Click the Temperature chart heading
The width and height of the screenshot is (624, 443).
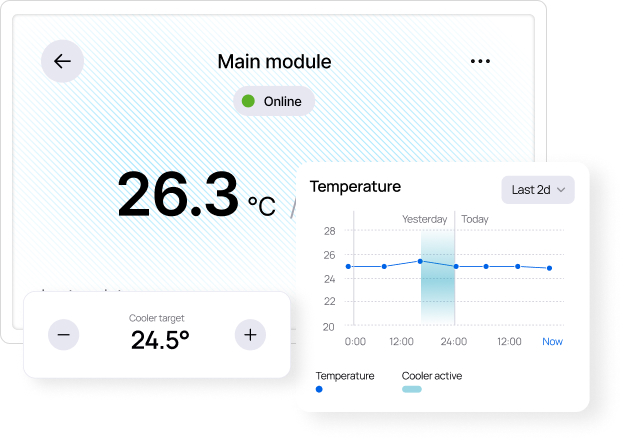click(x=355, y=186)
